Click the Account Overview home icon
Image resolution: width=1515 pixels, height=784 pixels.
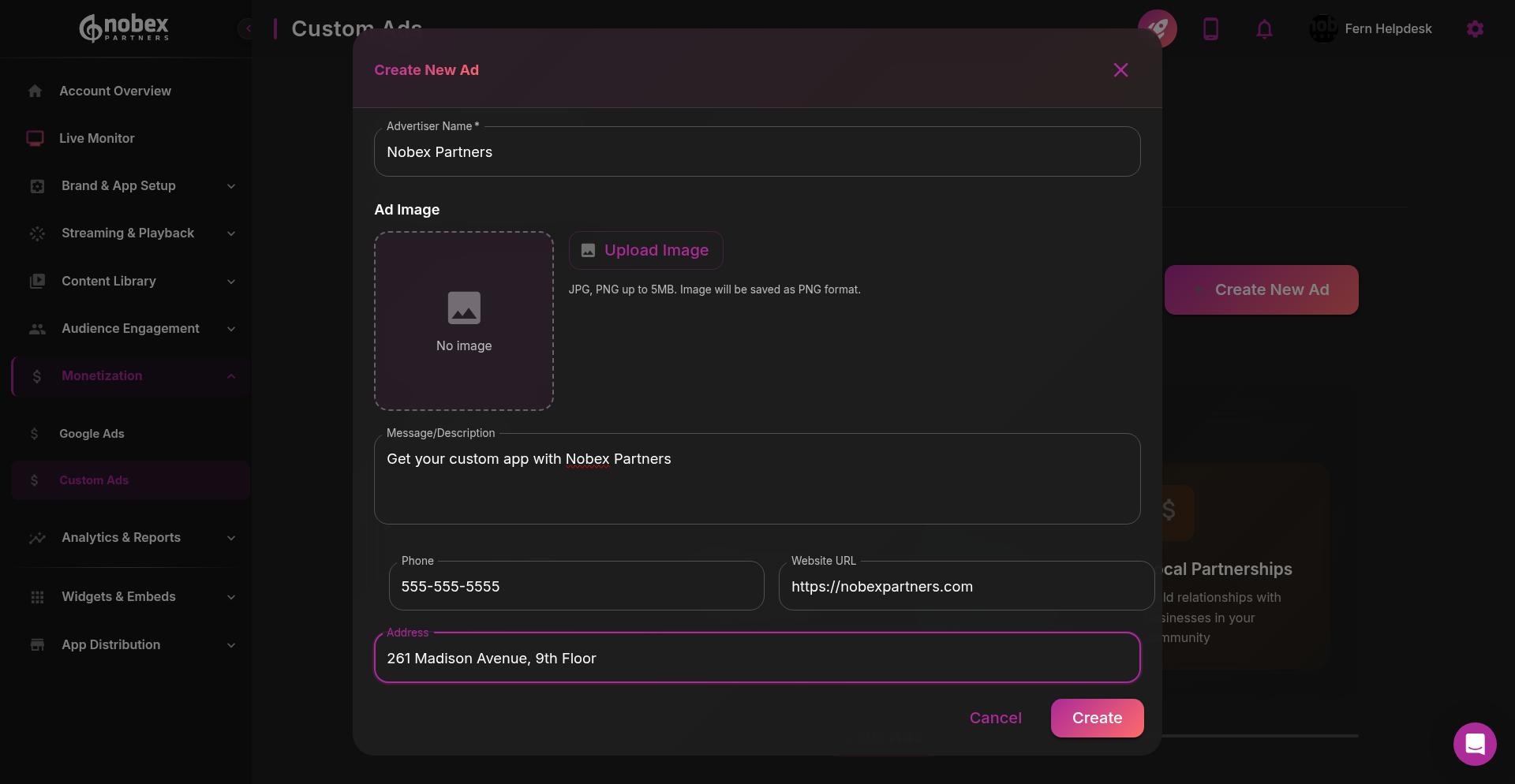36,91
